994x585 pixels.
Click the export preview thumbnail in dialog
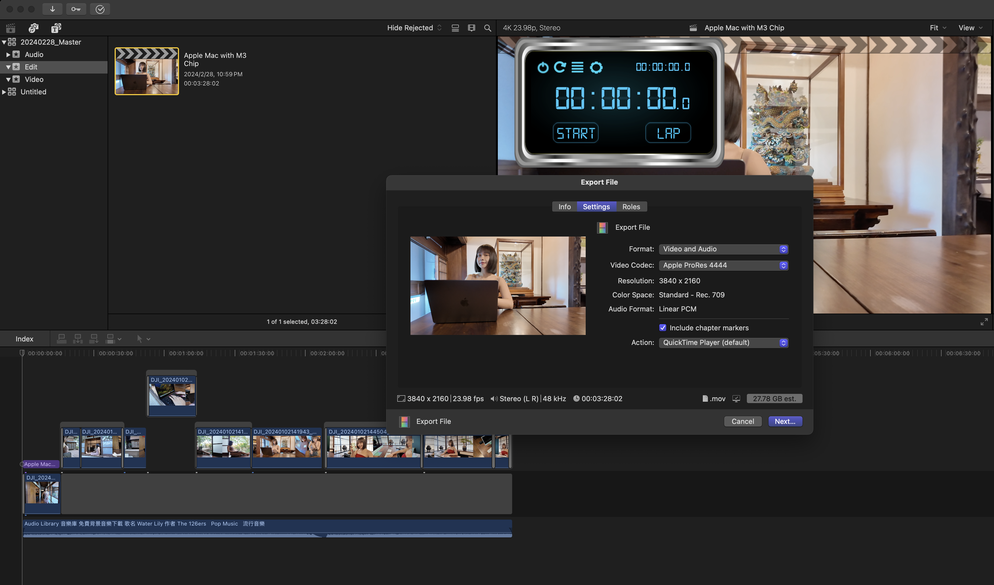498,286
